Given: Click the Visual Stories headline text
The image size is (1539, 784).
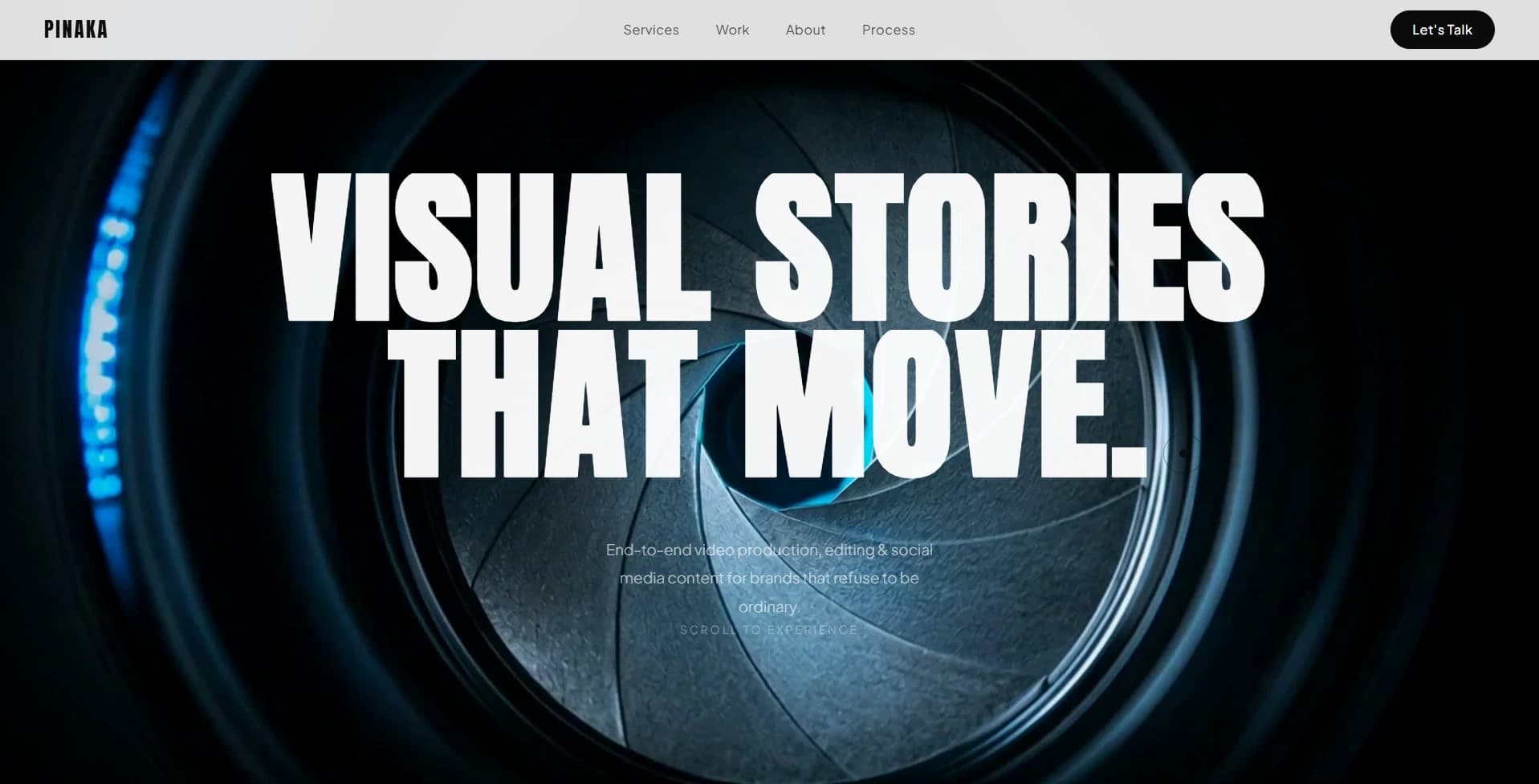Looking at the screenshot, I should point(768,247).
